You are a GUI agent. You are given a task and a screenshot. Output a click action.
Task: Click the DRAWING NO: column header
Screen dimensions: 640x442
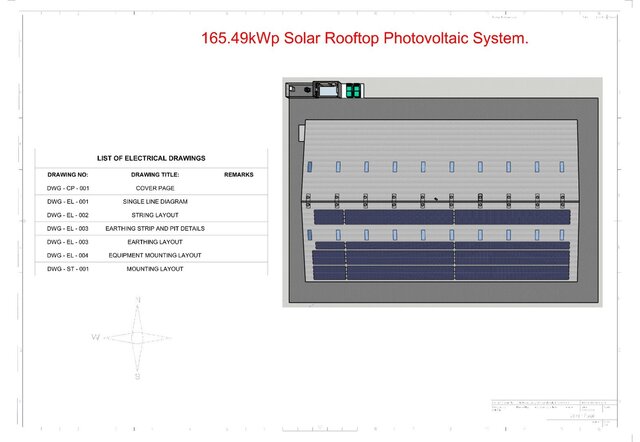point(68,174)
